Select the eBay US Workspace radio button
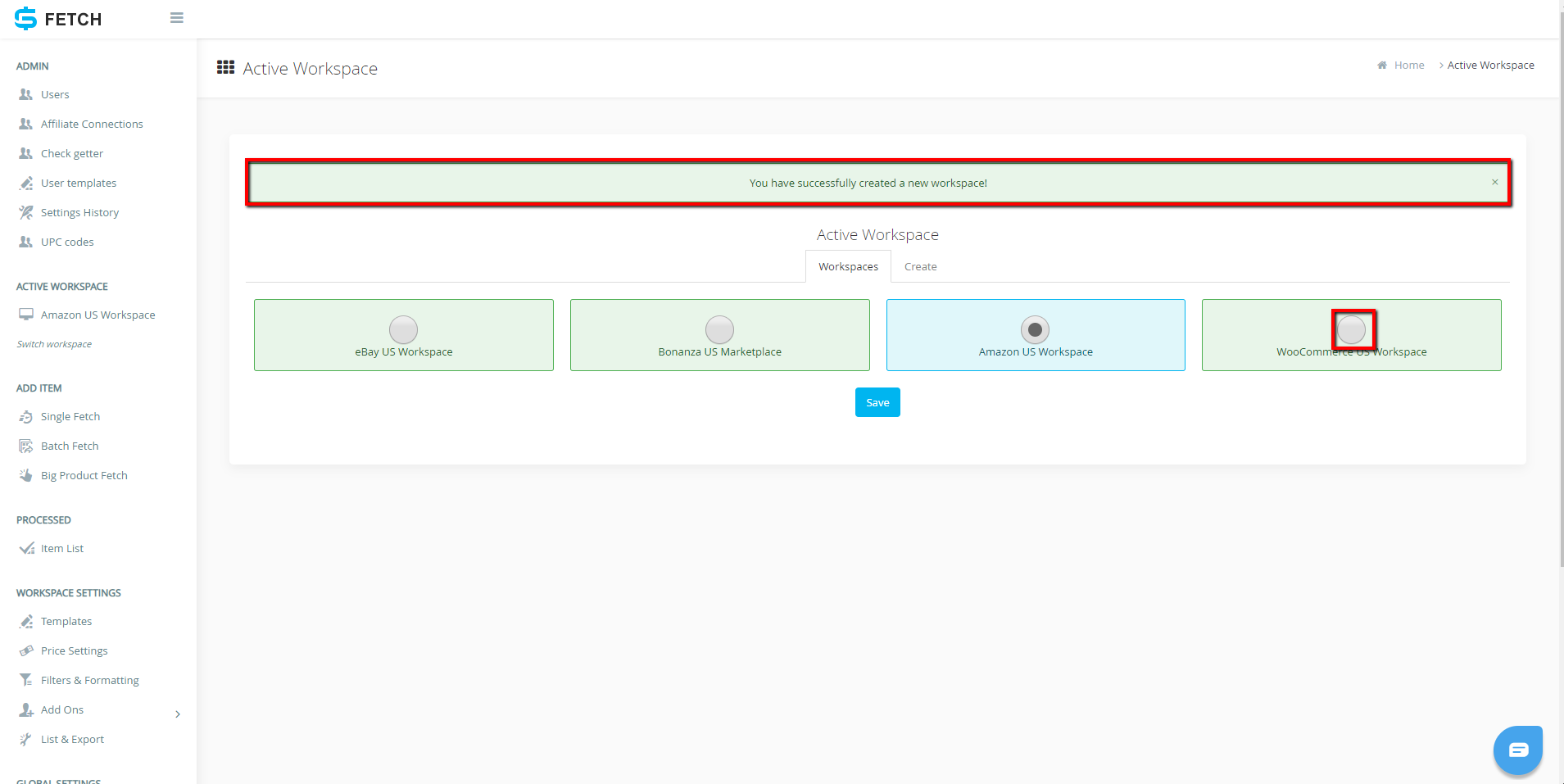 tap(403, 329)
